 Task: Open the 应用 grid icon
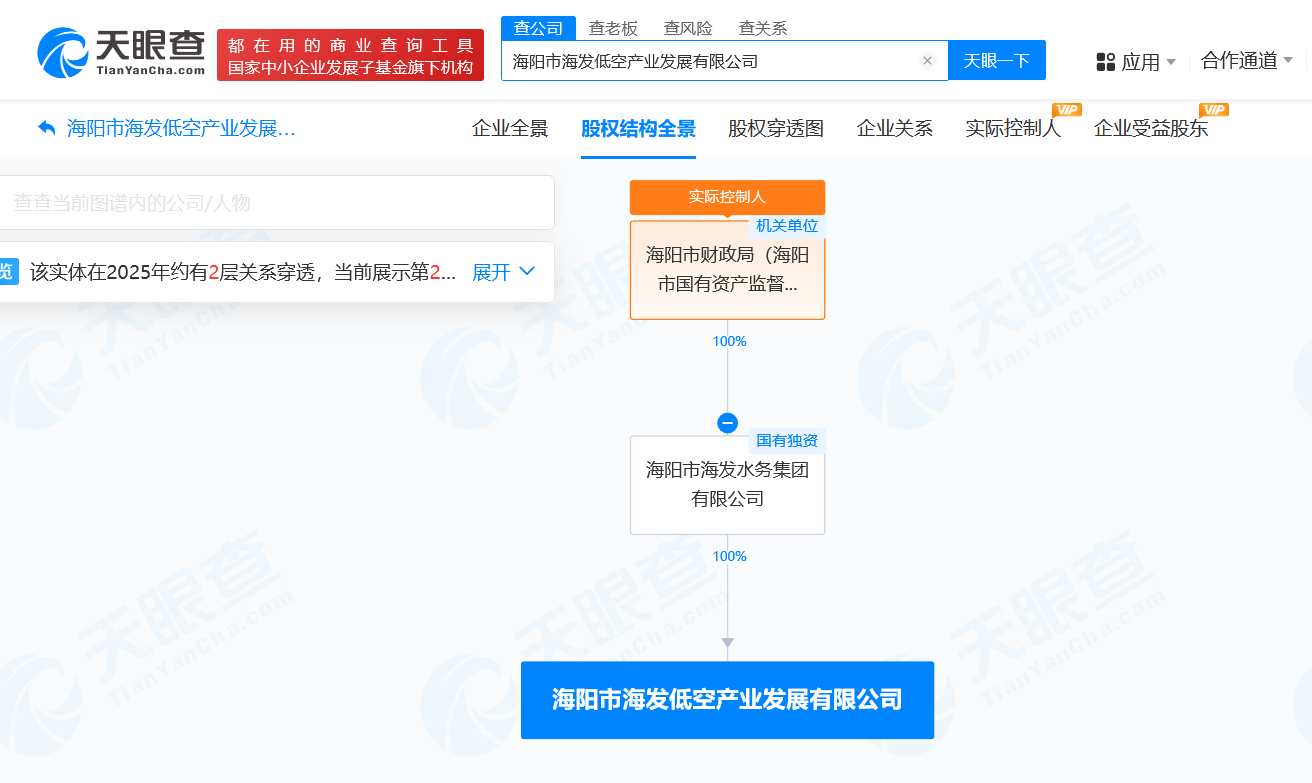coord(1105,62)
